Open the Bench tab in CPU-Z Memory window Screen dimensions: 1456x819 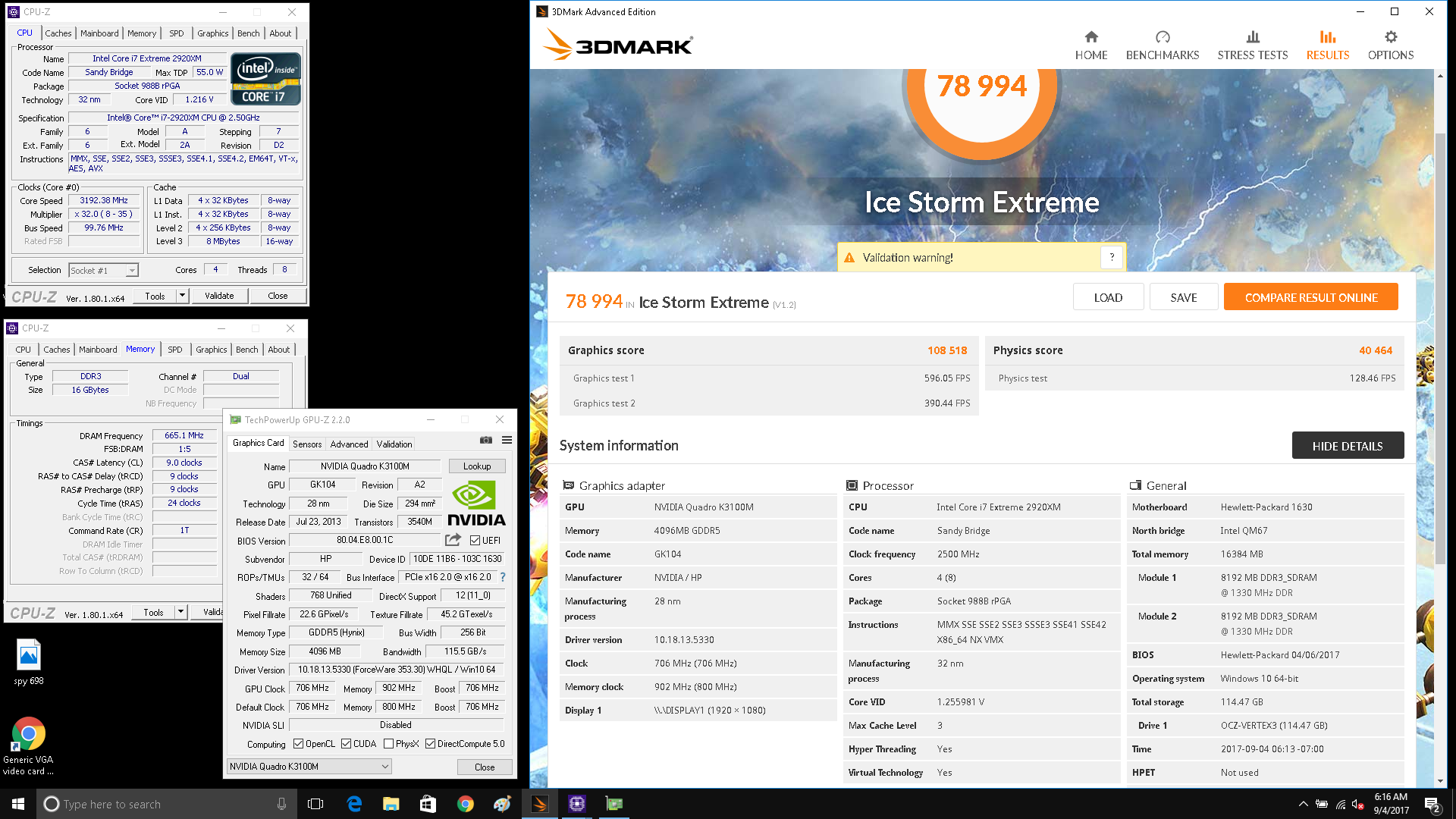tap(247, 350)
